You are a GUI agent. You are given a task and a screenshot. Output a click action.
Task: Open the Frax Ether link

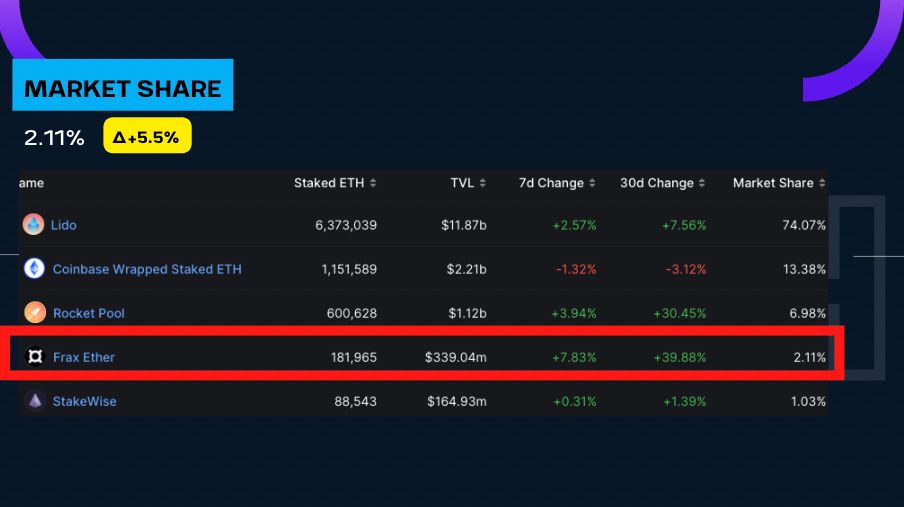click(85, 357)
